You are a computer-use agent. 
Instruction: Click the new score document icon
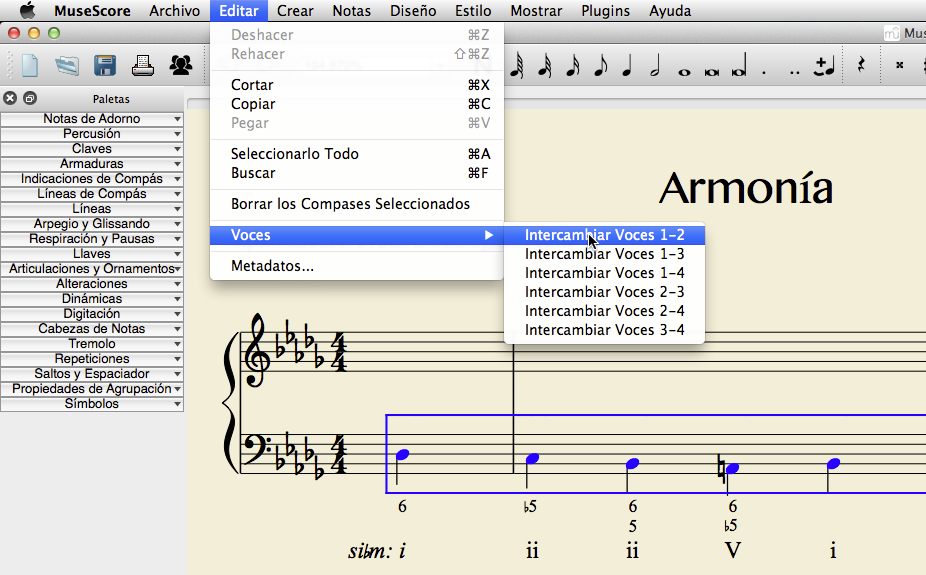pos(30,65)
